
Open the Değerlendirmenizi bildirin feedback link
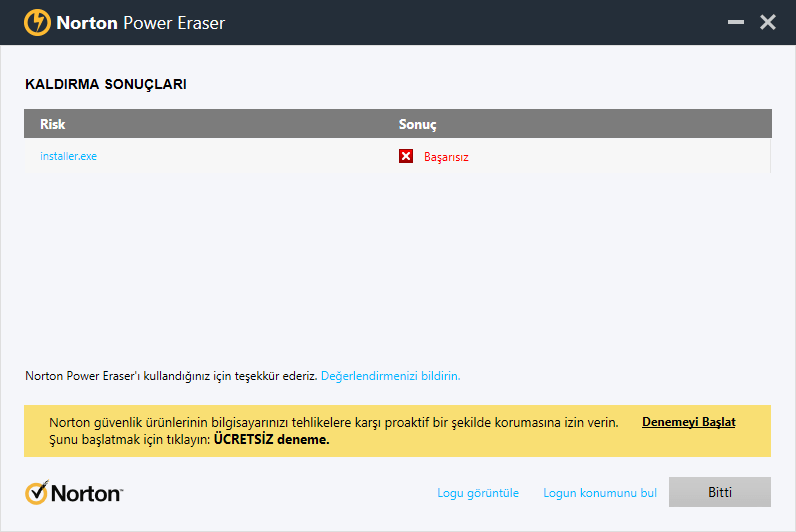click(x=390, y=376)
